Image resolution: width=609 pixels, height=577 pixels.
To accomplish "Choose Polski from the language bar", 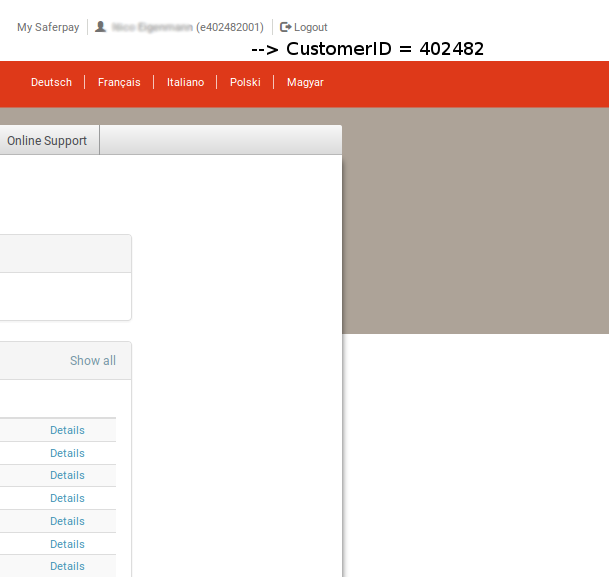I will click(245, 82).
